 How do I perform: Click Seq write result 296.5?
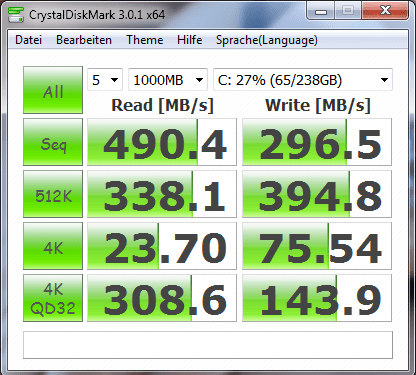[x=317, y=142]
